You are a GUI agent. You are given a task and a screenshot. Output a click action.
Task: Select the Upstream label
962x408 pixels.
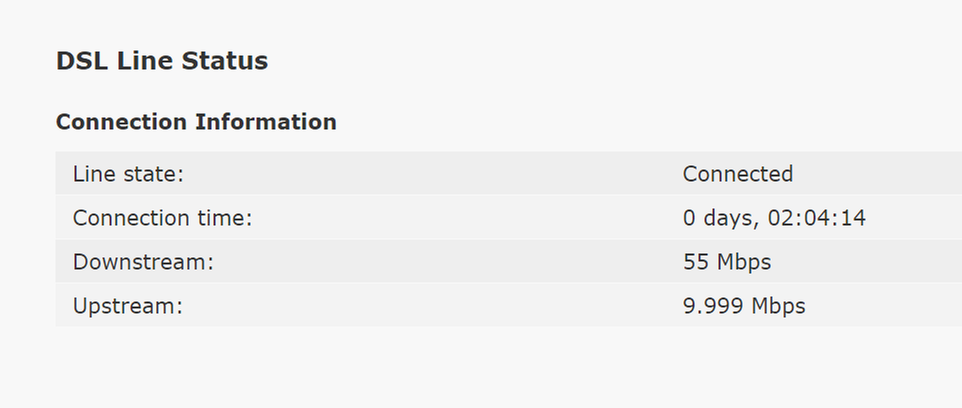click(x=128, y=306)
